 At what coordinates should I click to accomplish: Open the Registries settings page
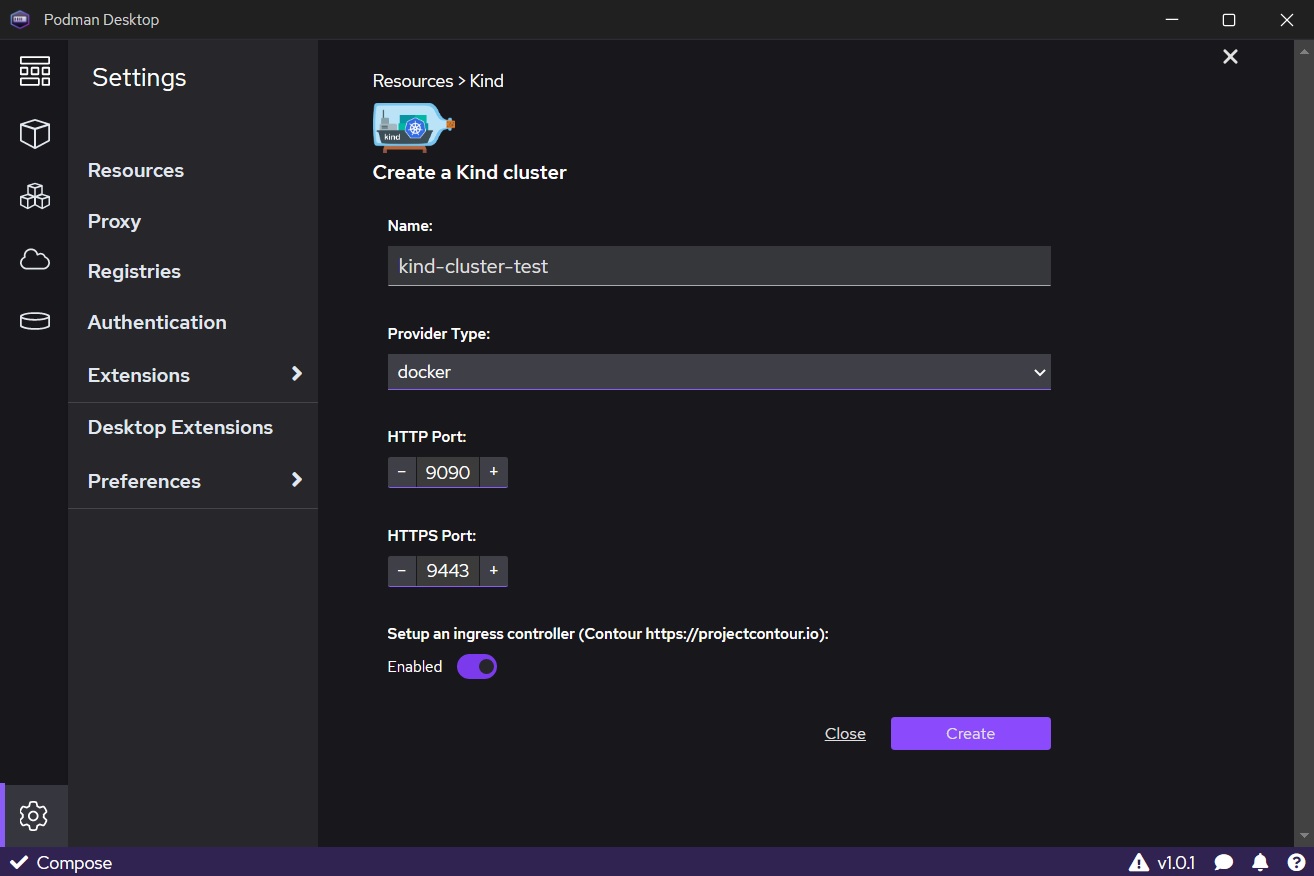tap(134, 271)
